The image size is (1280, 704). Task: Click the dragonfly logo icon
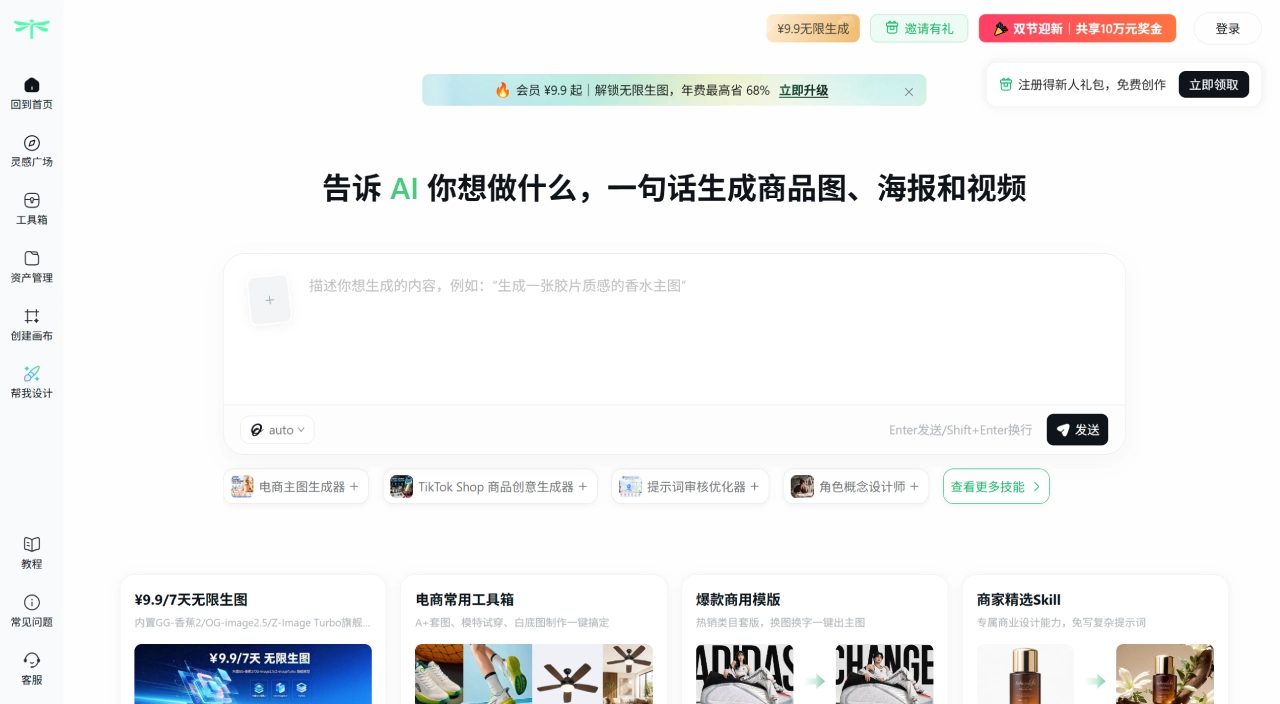[x=32, y=28]
